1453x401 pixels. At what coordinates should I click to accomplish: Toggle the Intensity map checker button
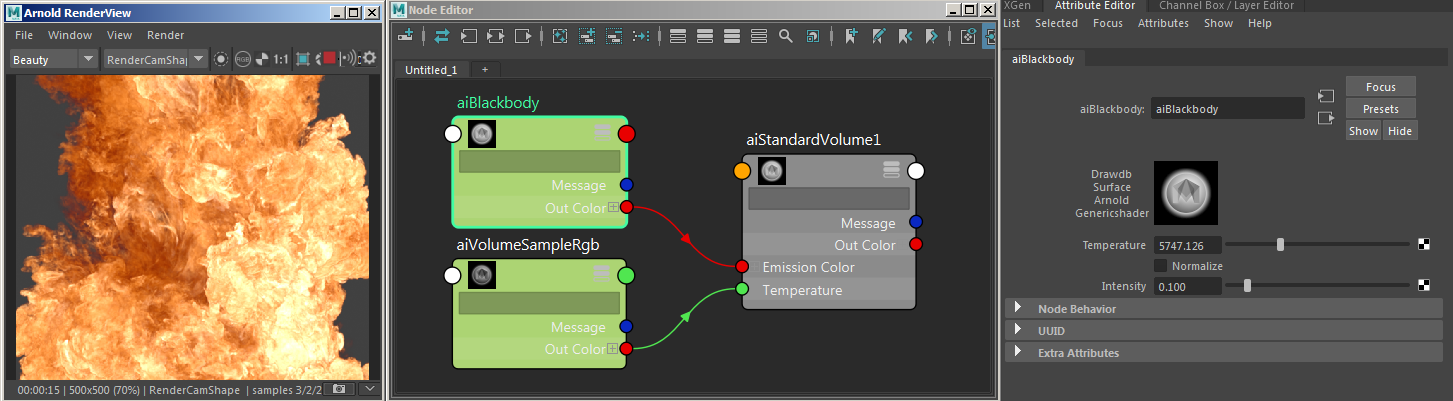[x=1425, y=286]
